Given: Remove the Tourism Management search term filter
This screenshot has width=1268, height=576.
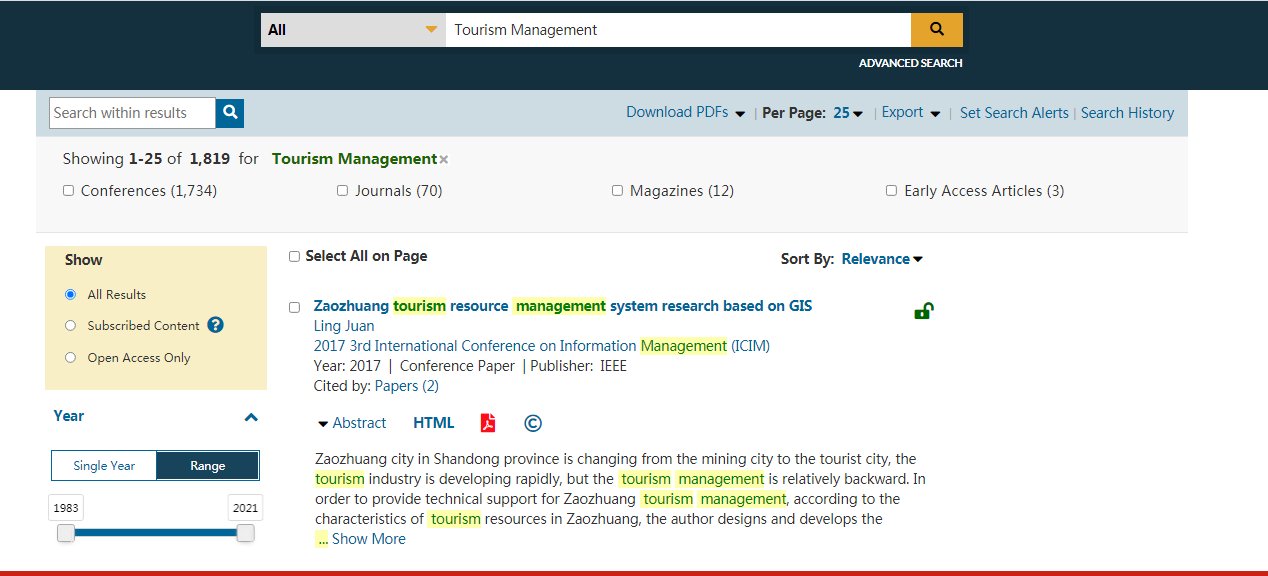Looking at the screenshot, I should click(x=444, y=160).
